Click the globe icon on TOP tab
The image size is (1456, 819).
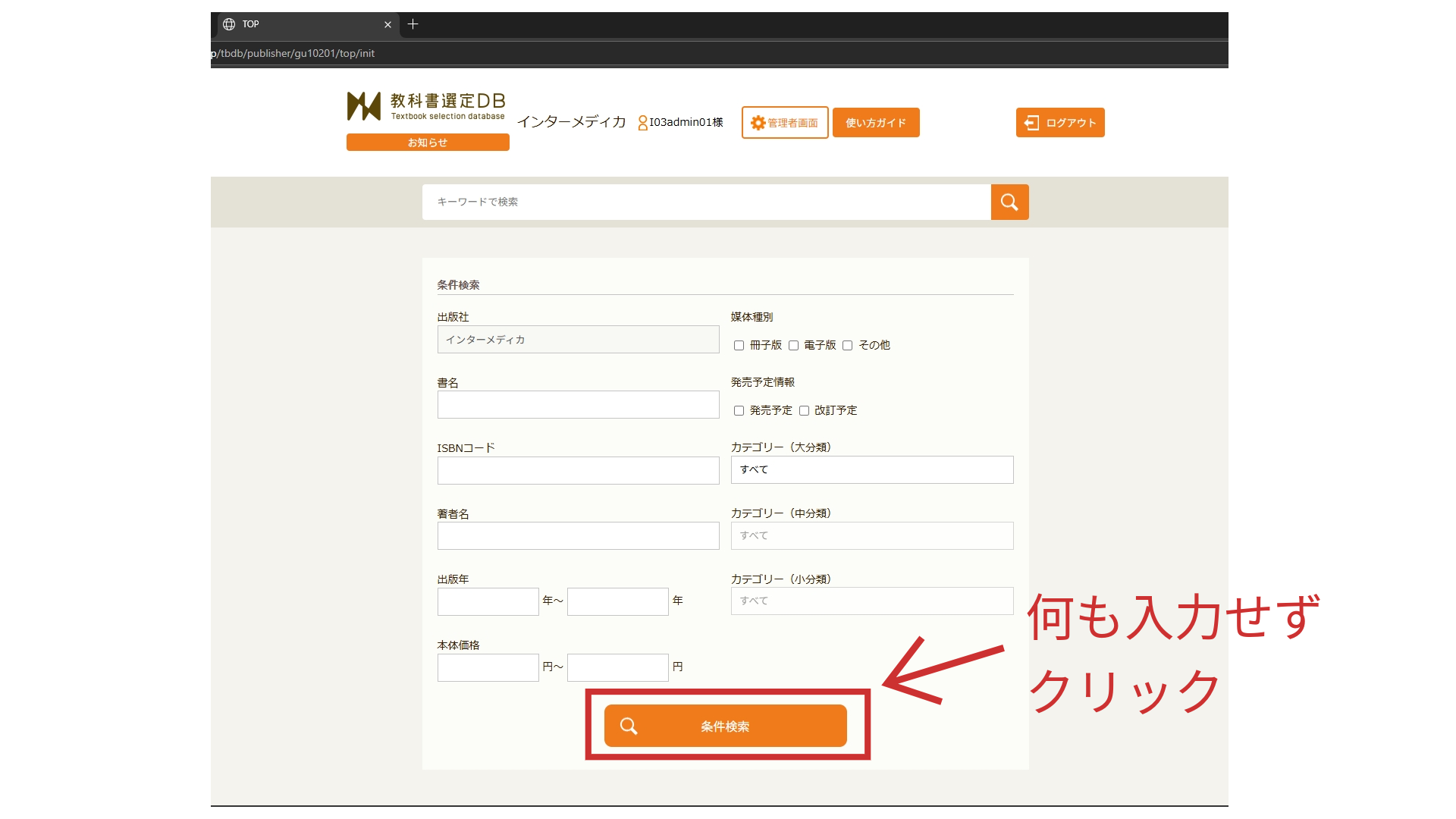point(229,24)
